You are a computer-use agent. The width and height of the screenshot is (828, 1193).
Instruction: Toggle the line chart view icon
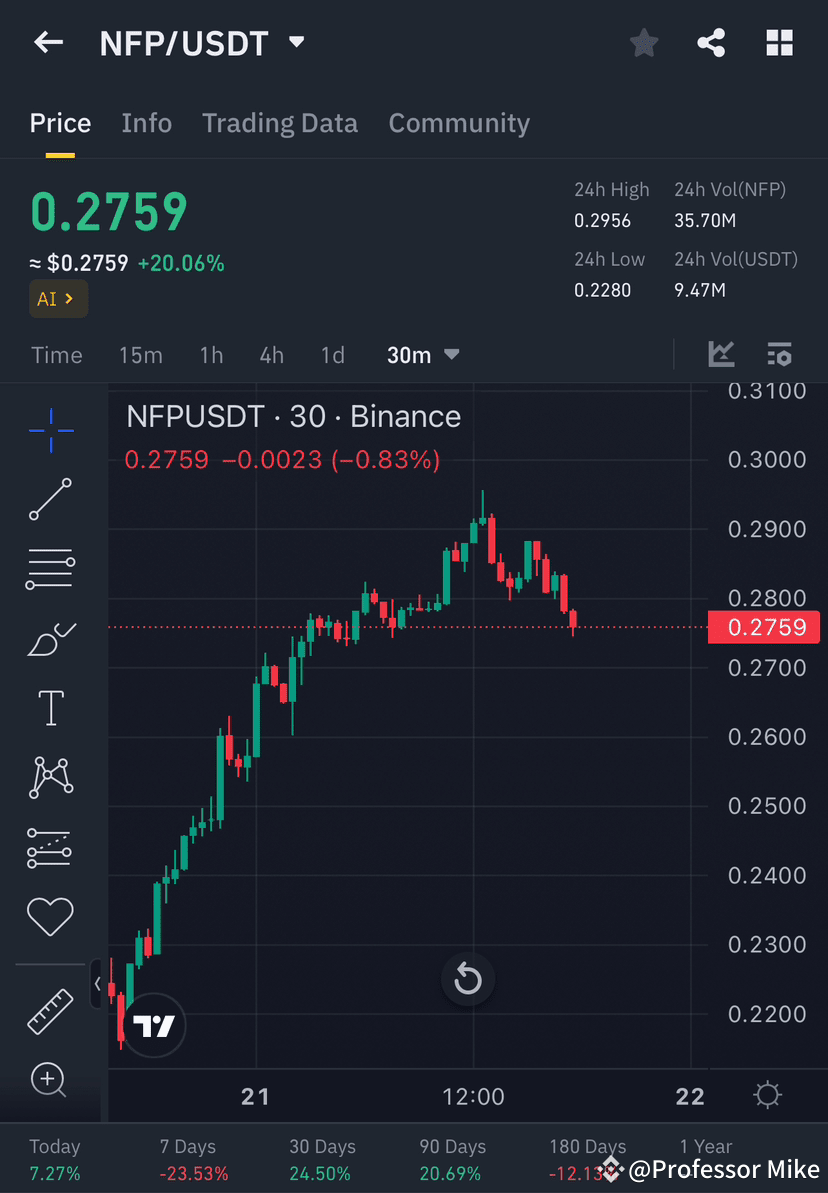(721, 354)
